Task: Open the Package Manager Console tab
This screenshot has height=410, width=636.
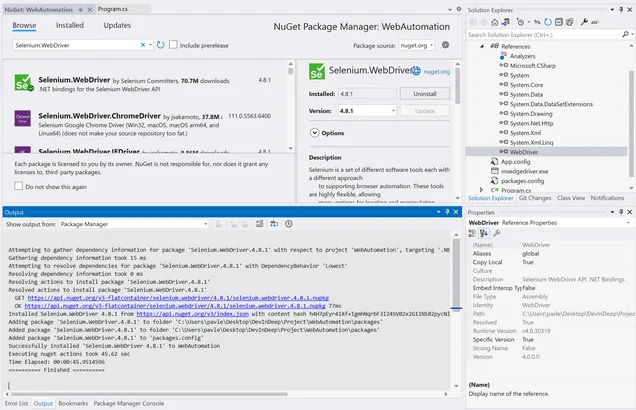Action: coord(129,403)
